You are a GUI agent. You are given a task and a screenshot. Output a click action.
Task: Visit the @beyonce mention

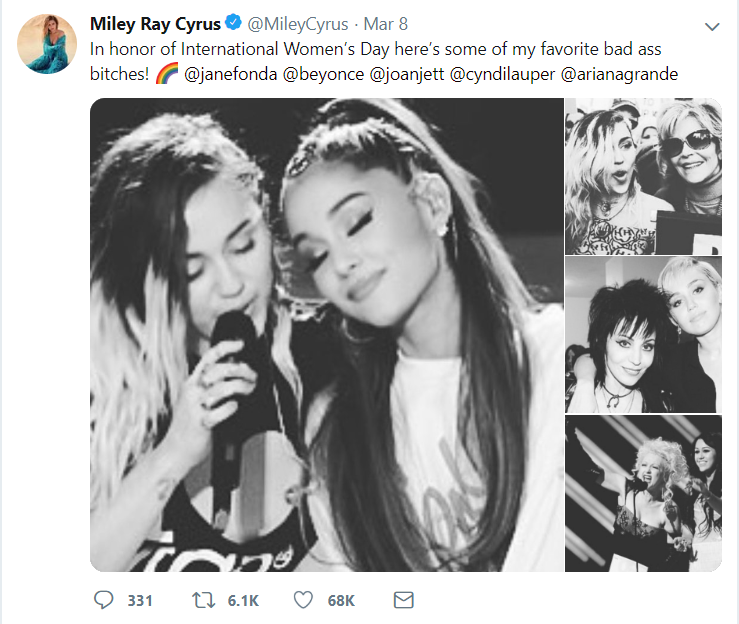click(x=323, y=74)
